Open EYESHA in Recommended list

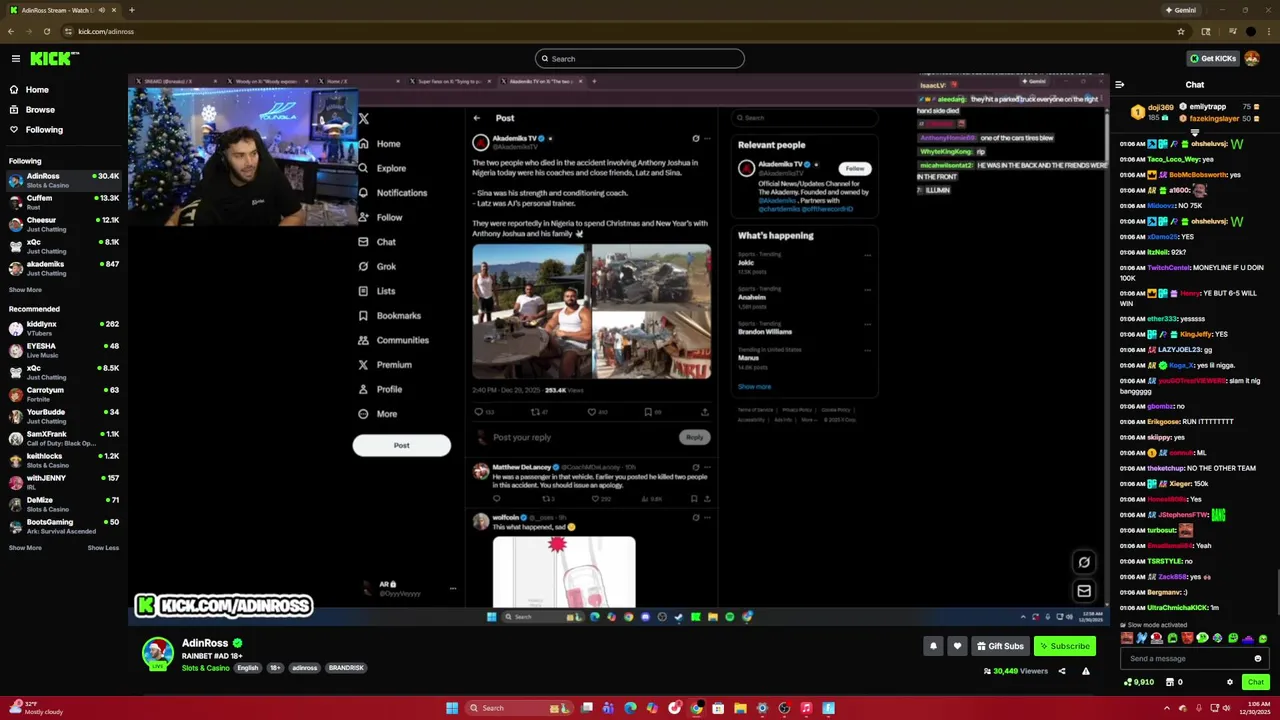[x=63, y=350]
